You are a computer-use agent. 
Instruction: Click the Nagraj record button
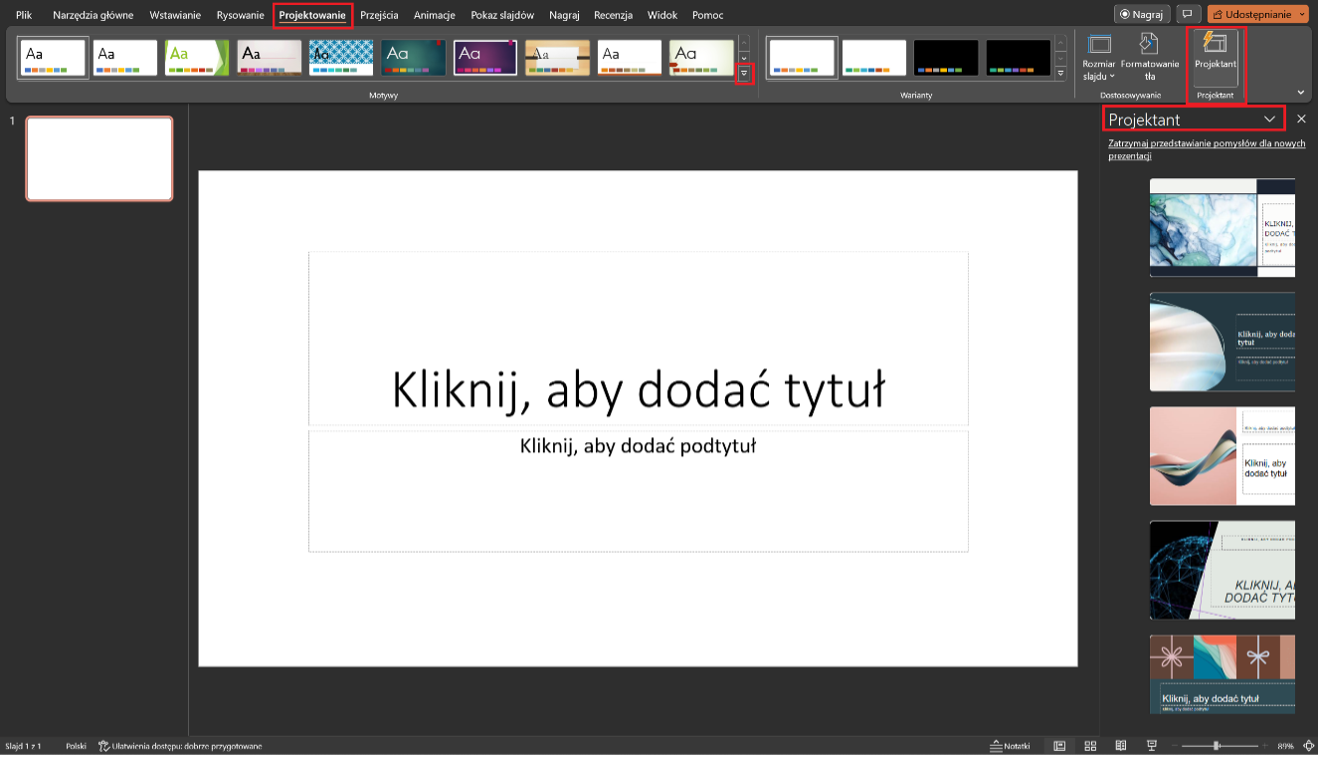point(1141,15)
